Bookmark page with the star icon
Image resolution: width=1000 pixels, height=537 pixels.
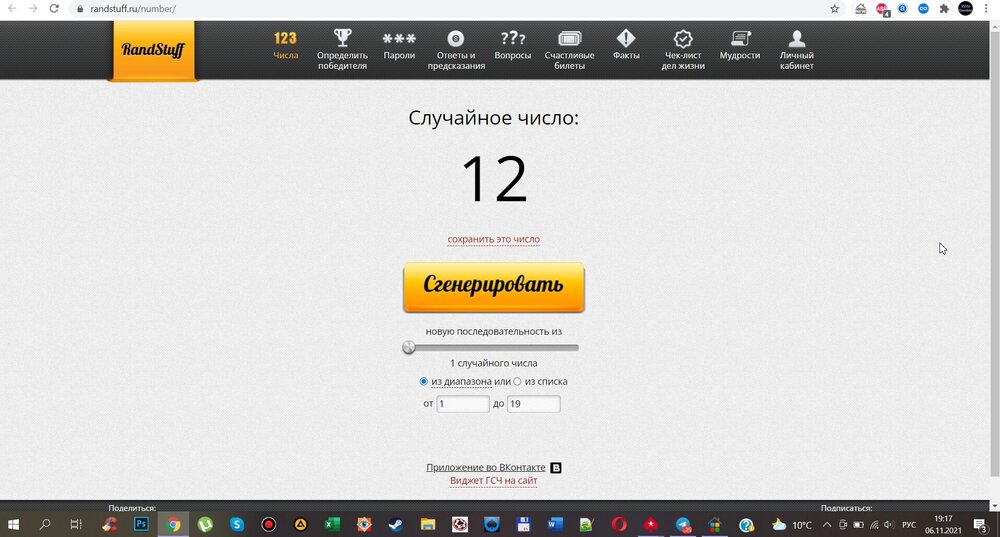tap(835, 8)
